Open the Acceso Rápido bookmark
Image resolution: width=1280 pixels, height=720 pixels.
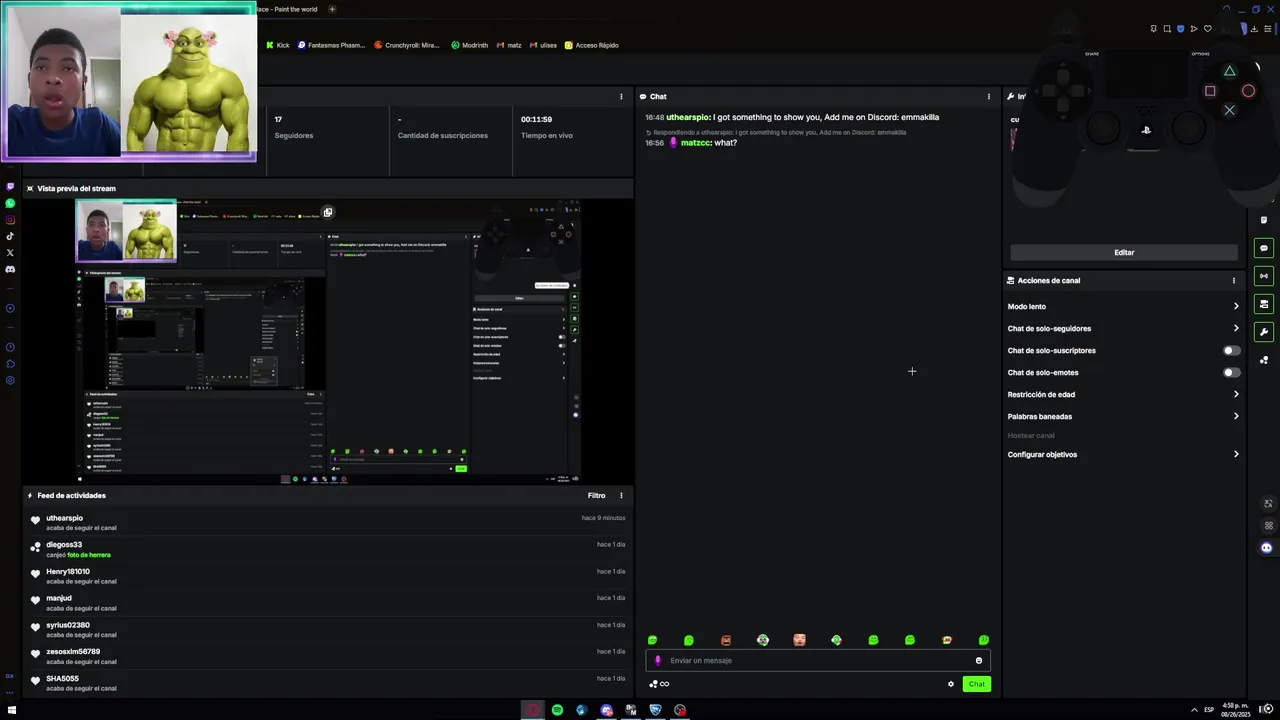(592, 45)
